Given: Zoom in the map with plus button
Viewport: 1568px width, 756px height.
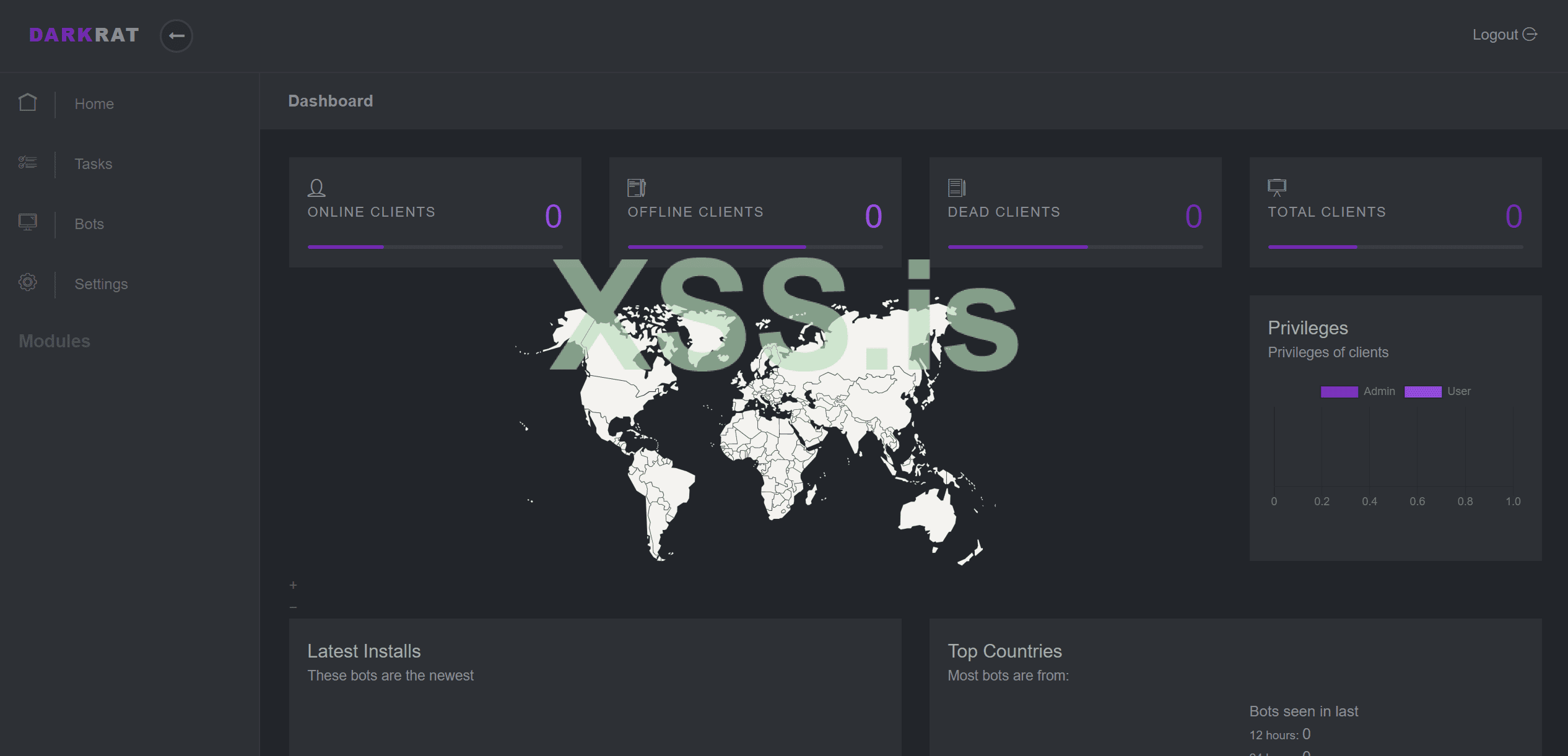Looking at the screenshot, I should point(294,585).
